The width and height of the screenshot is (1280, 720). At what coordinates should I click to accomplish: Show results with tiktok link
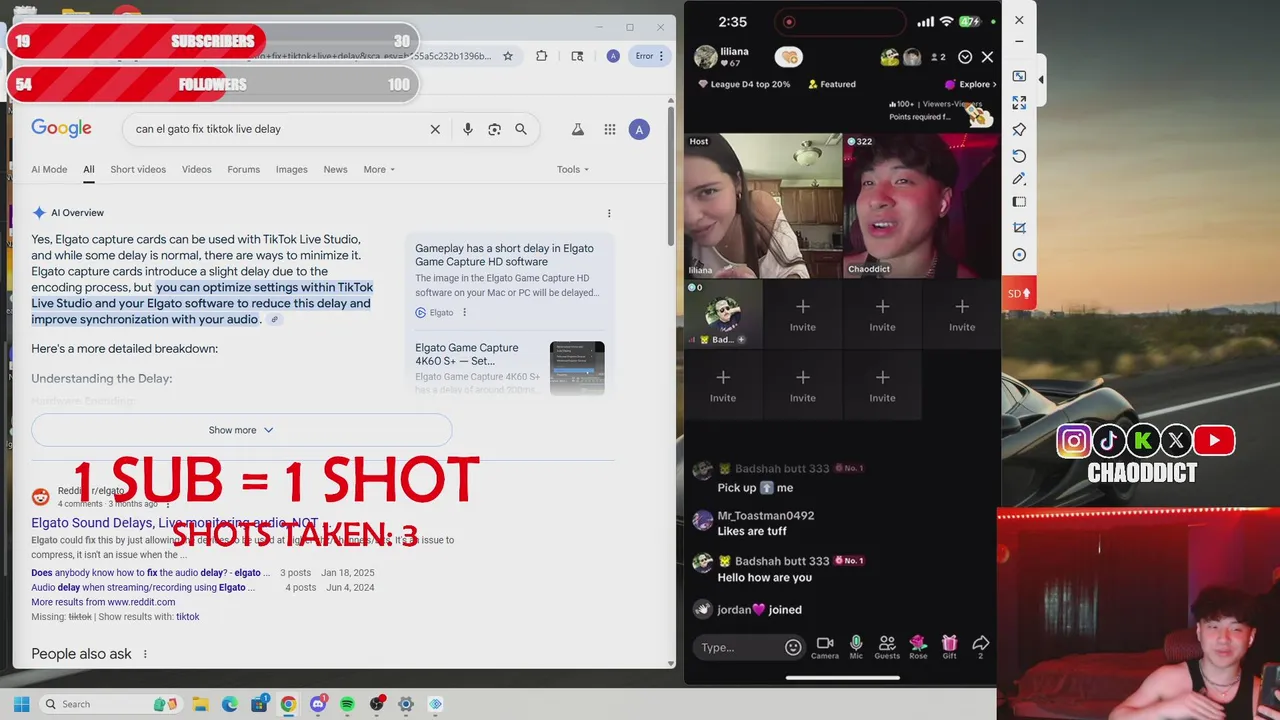(188, 617)
